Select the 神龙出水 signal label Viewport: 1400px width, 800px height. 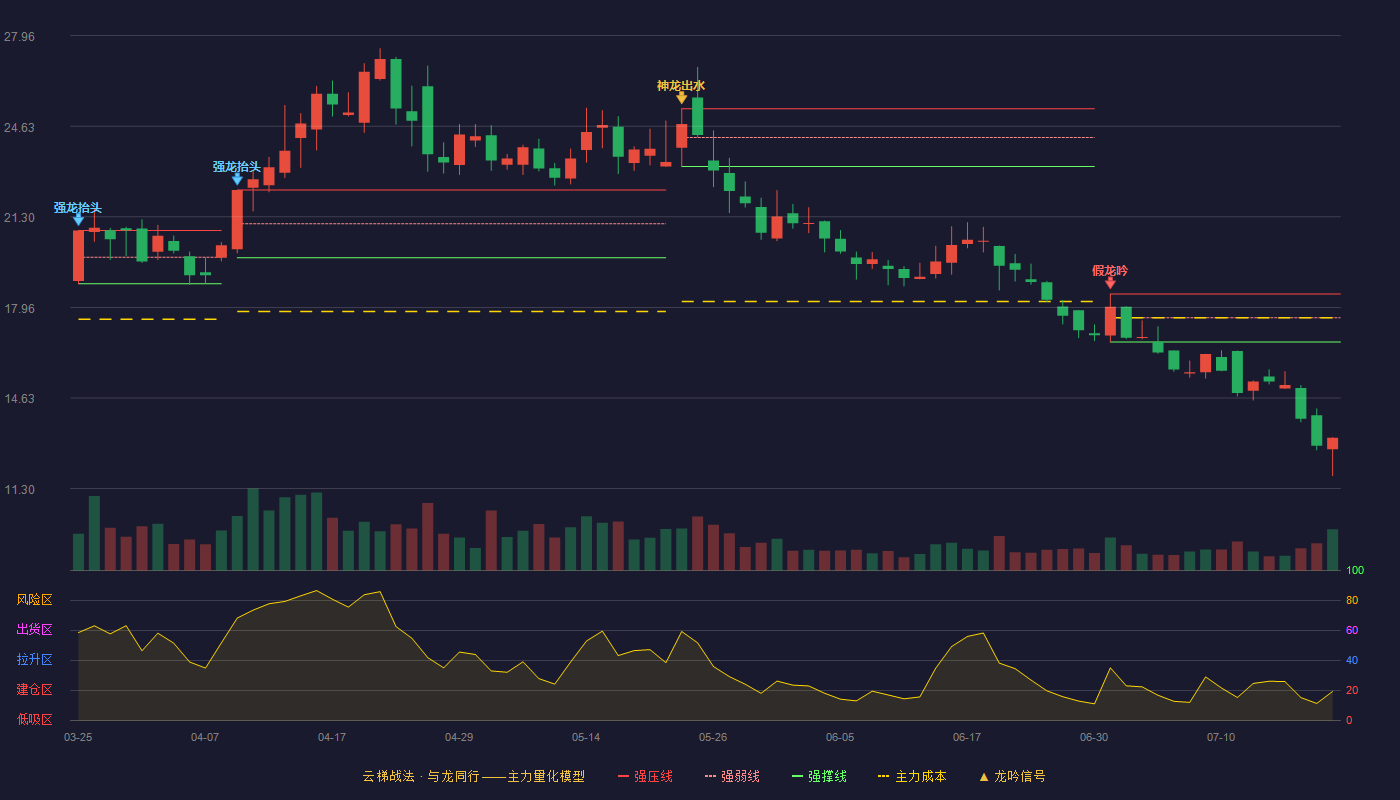[681, 85]
